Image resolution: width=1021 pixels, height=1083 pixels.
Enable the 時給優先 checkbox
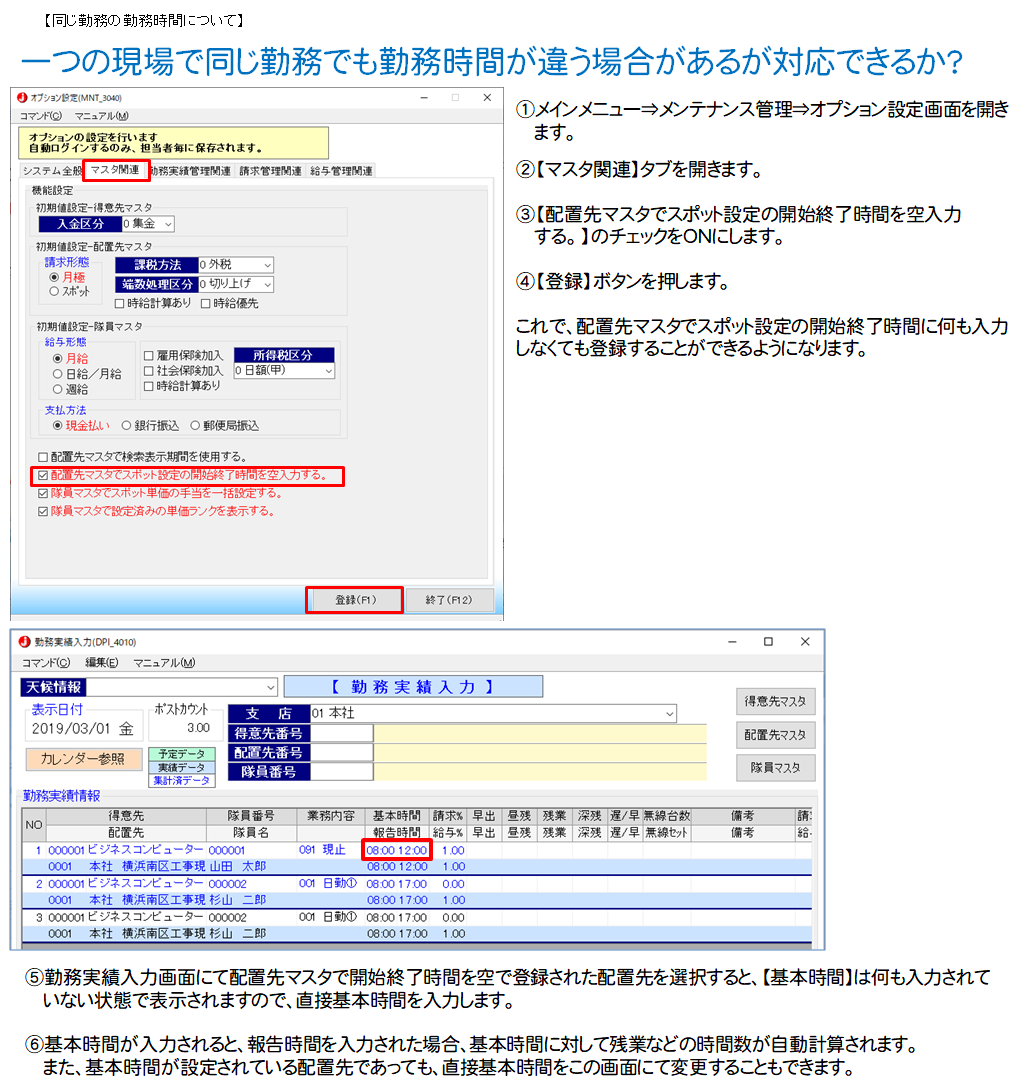pyautogui.click(x=206, y=304)
